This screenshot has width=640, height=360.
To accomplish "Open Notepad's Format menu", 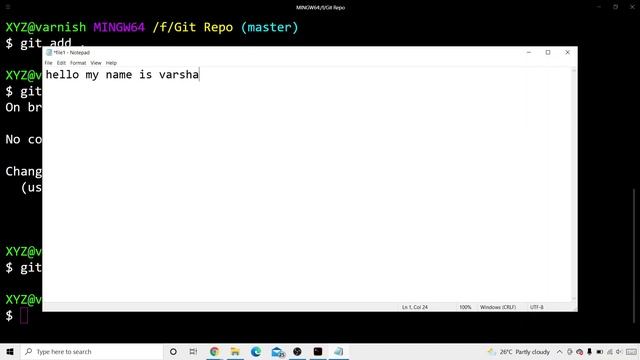I will click(x=78, y=63).
